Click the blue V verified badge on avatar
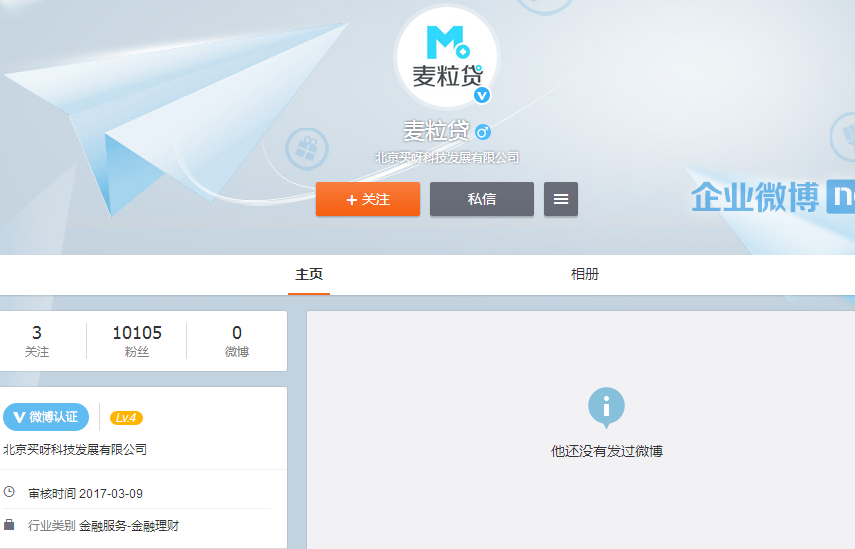Viewport: 855px width, 549px height. click(481, 95)
